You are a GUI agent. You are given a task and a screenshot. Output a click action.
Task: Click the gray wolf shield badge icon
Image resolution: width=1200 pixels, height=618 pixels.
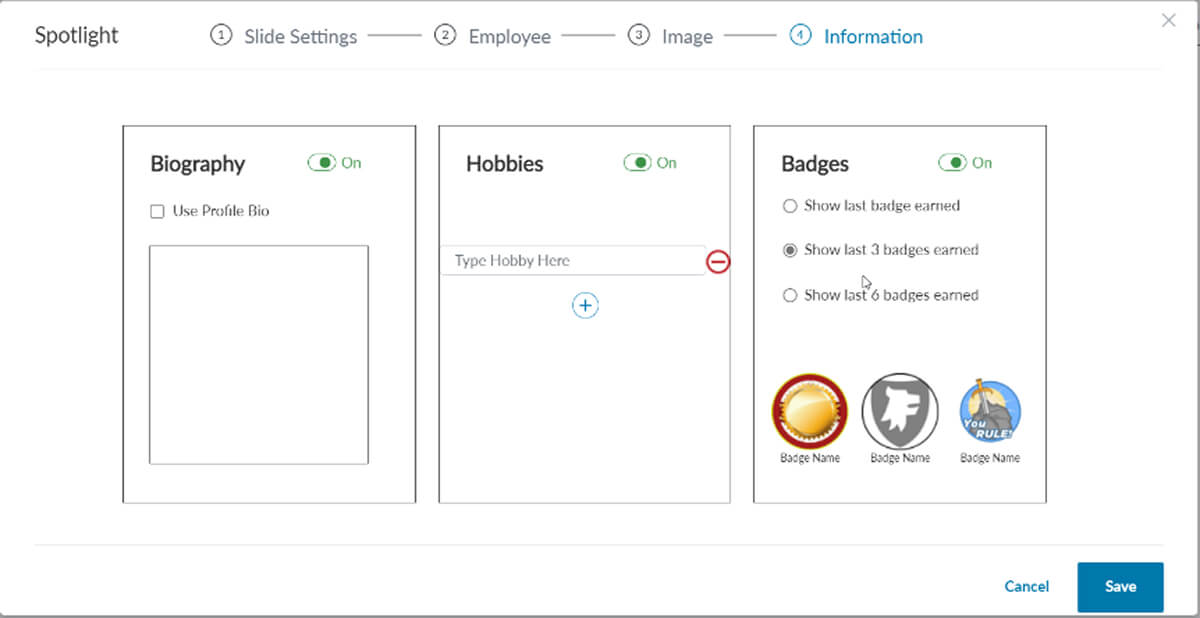click(900, 411)
